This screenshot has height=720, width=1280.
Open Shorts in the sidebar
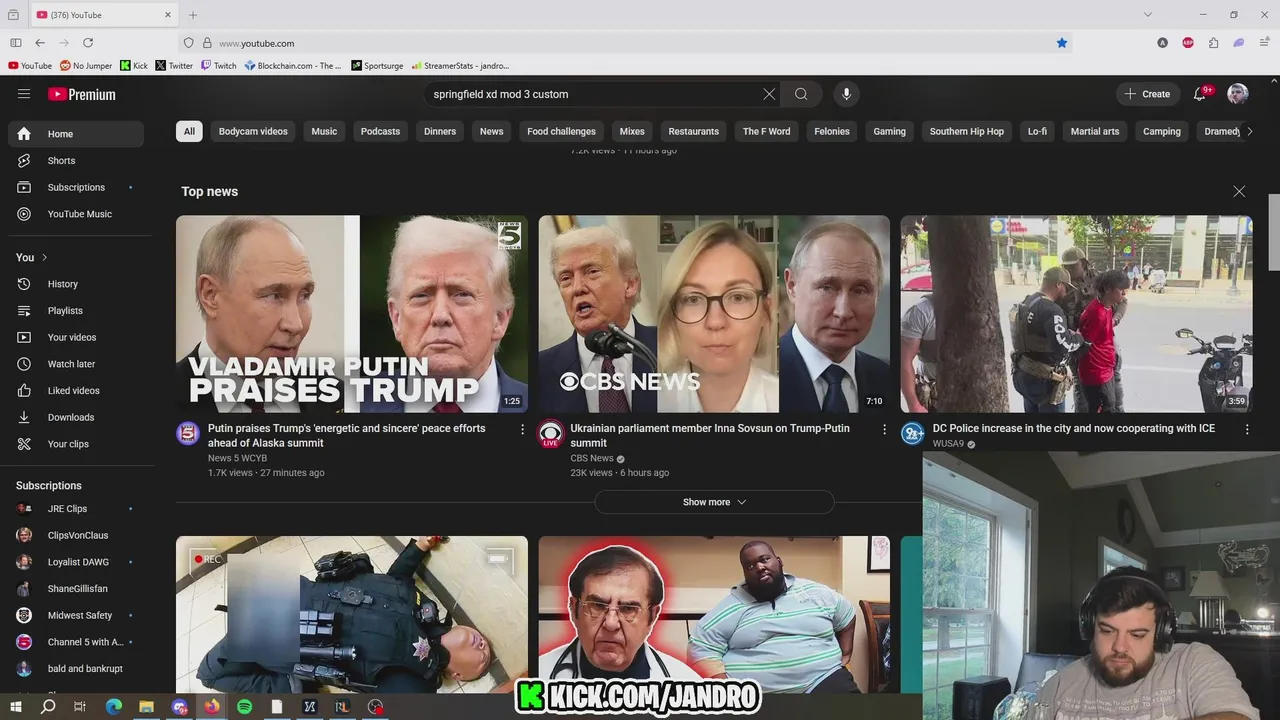pyautogui.click(x=76, y=160)
